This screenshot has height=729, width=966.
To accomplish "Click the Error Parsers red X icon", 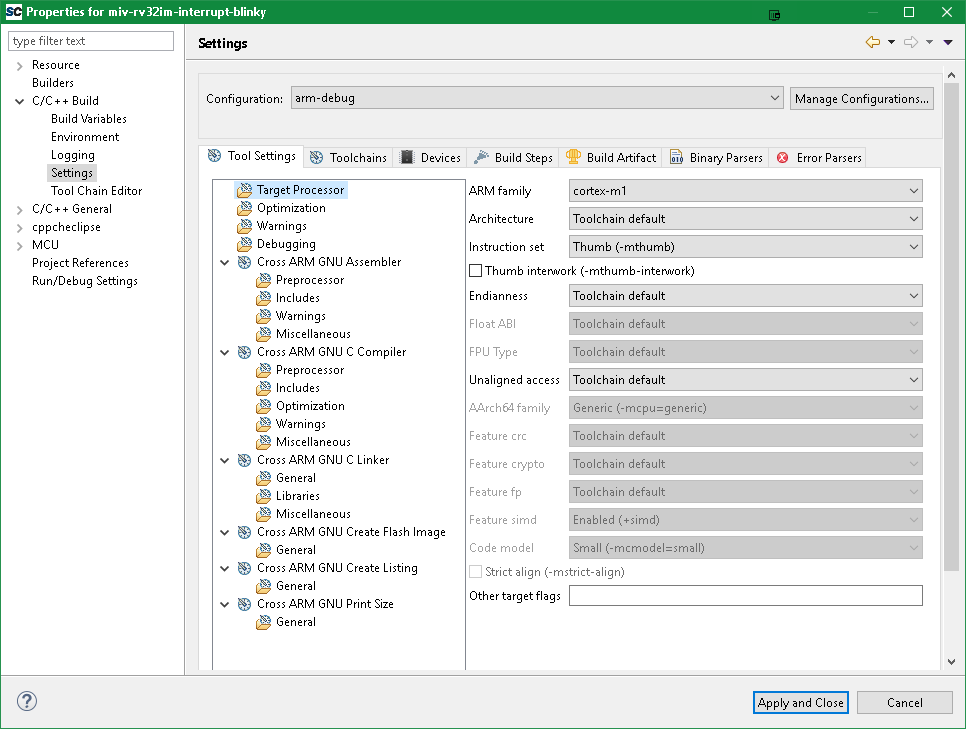I will tap(782, 157).
